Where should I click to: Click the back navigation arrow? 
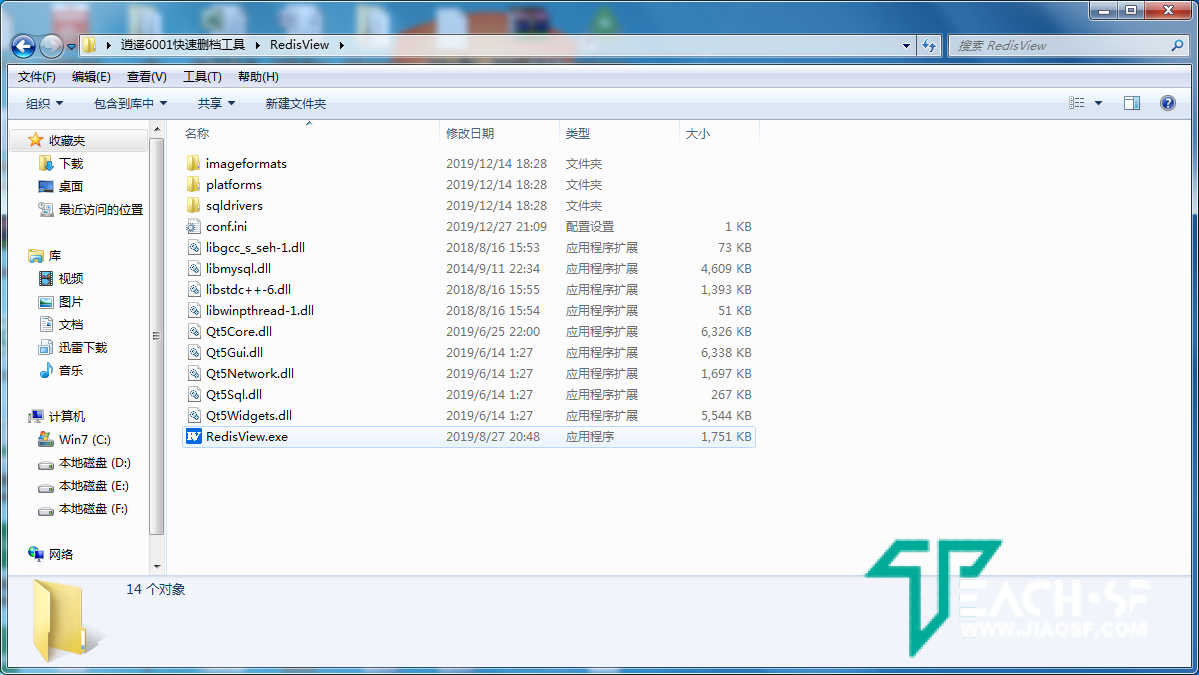tap(22, 45)
